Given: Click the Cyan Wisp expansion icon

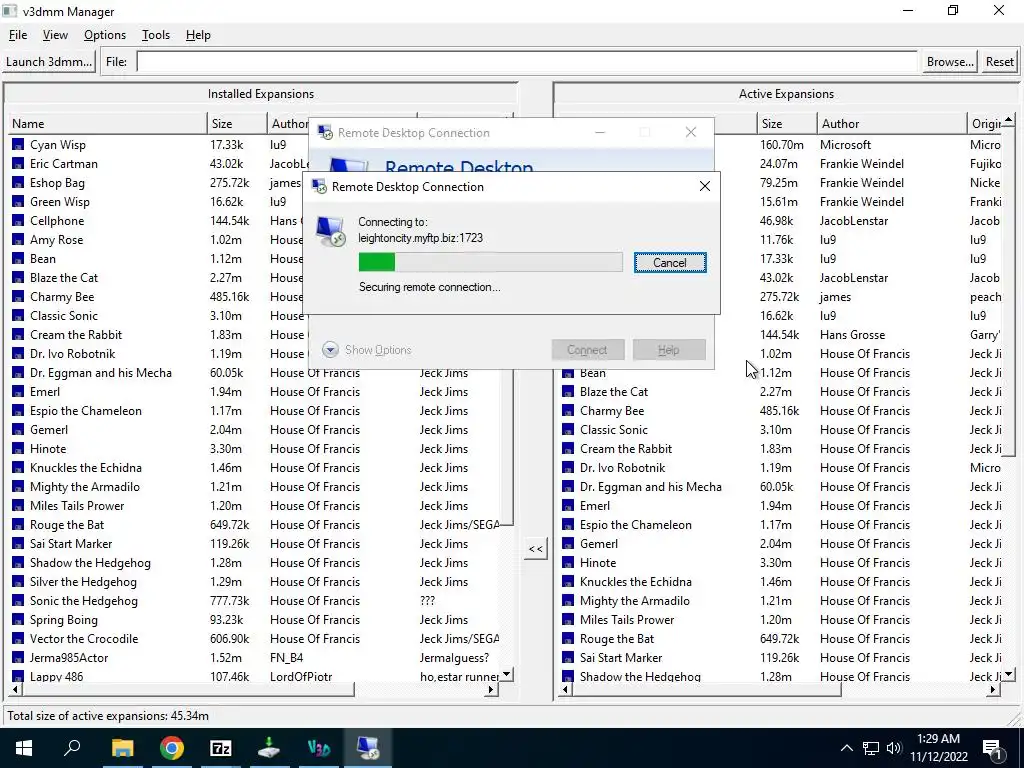Looking at the screenshot, I should 18,145.
